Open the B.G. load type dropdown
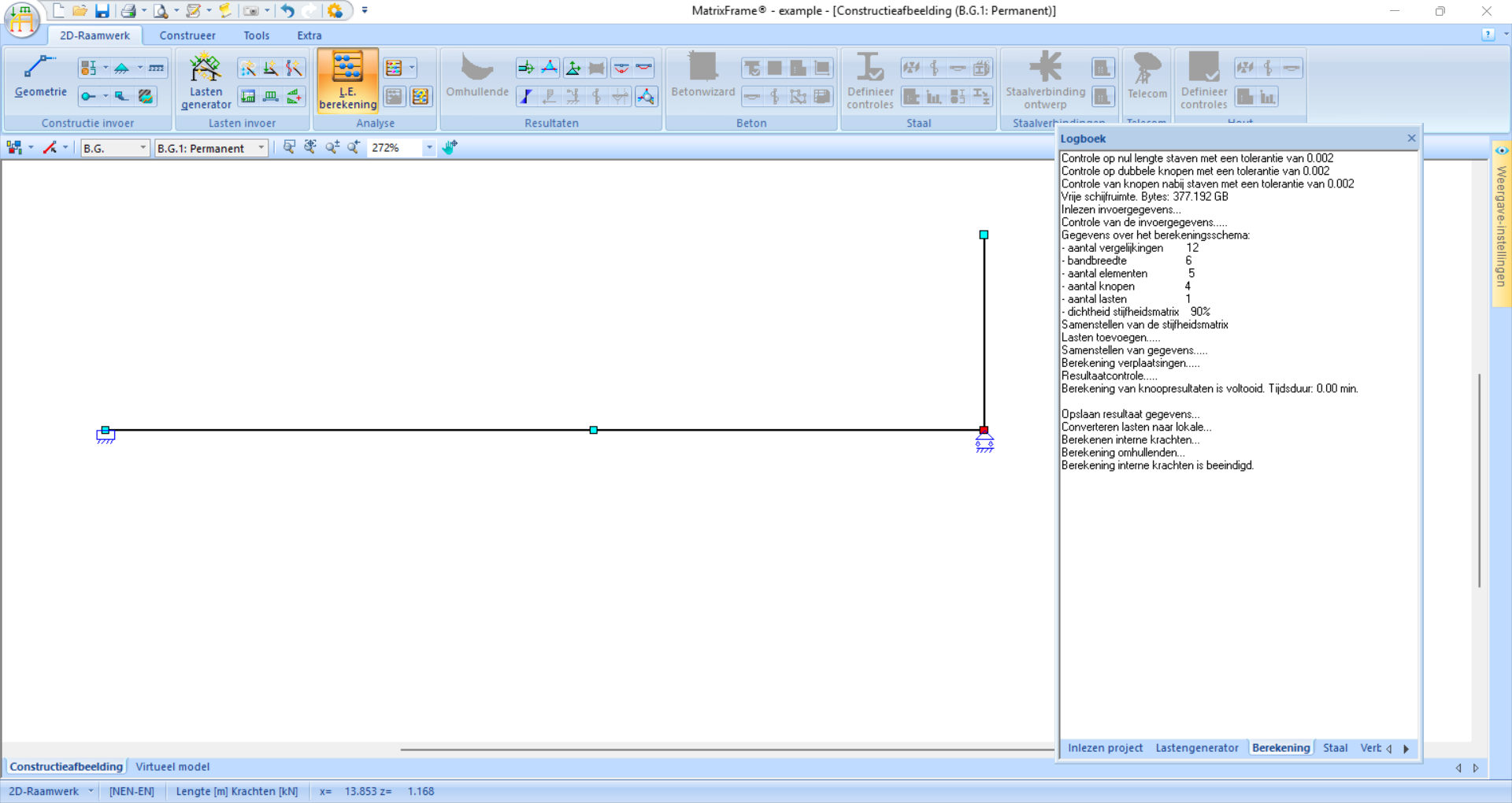Image resolution: width=1512 pixels, height=803 pixels. click(x=143, y=148)
